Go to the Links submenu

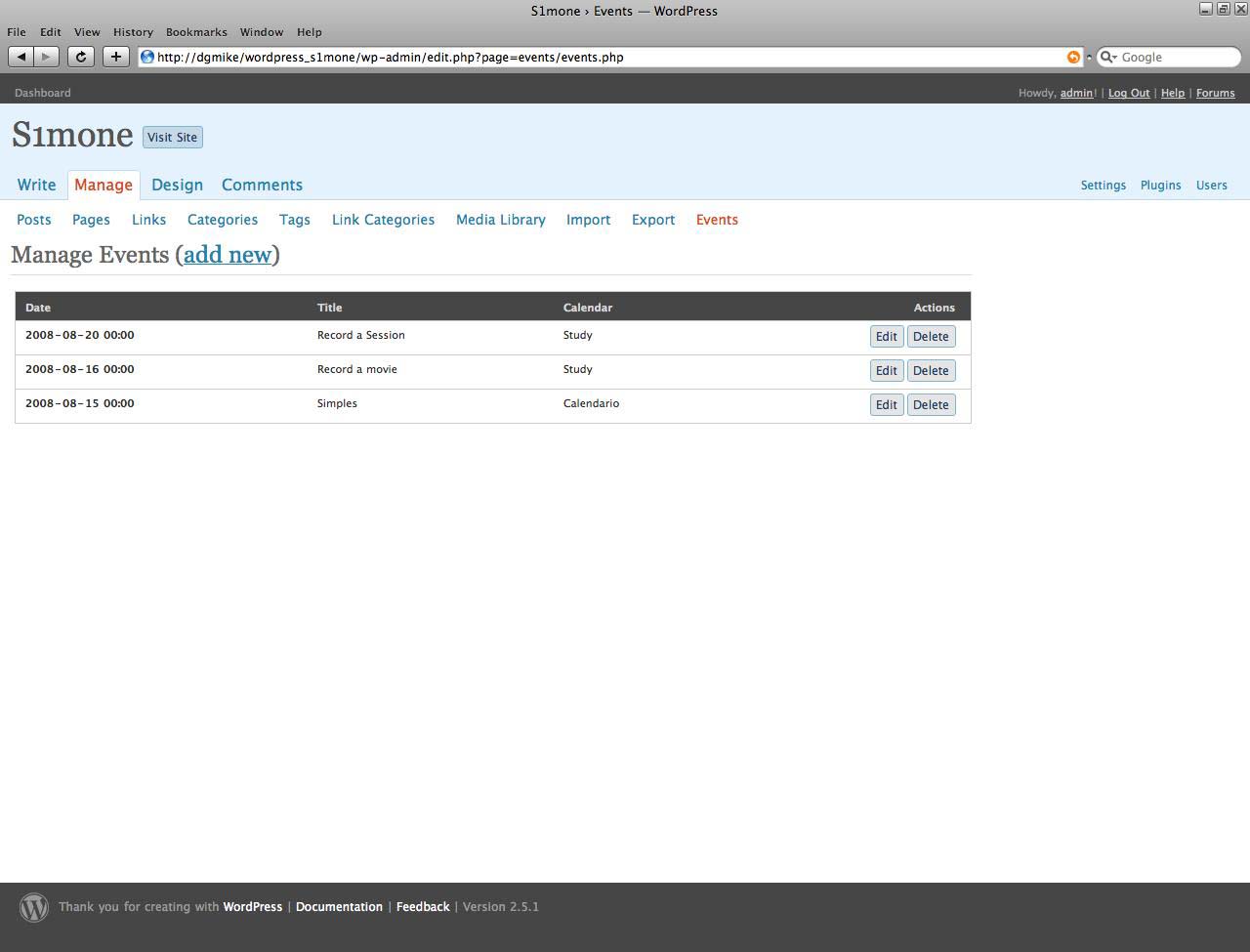148,220
